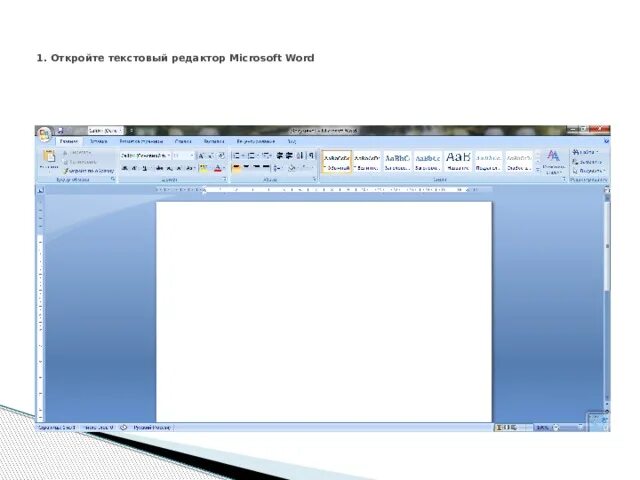Click the zoom slider in the status bar
The width and height of the screenshot is (640, 480).
[x=567, y=427]
